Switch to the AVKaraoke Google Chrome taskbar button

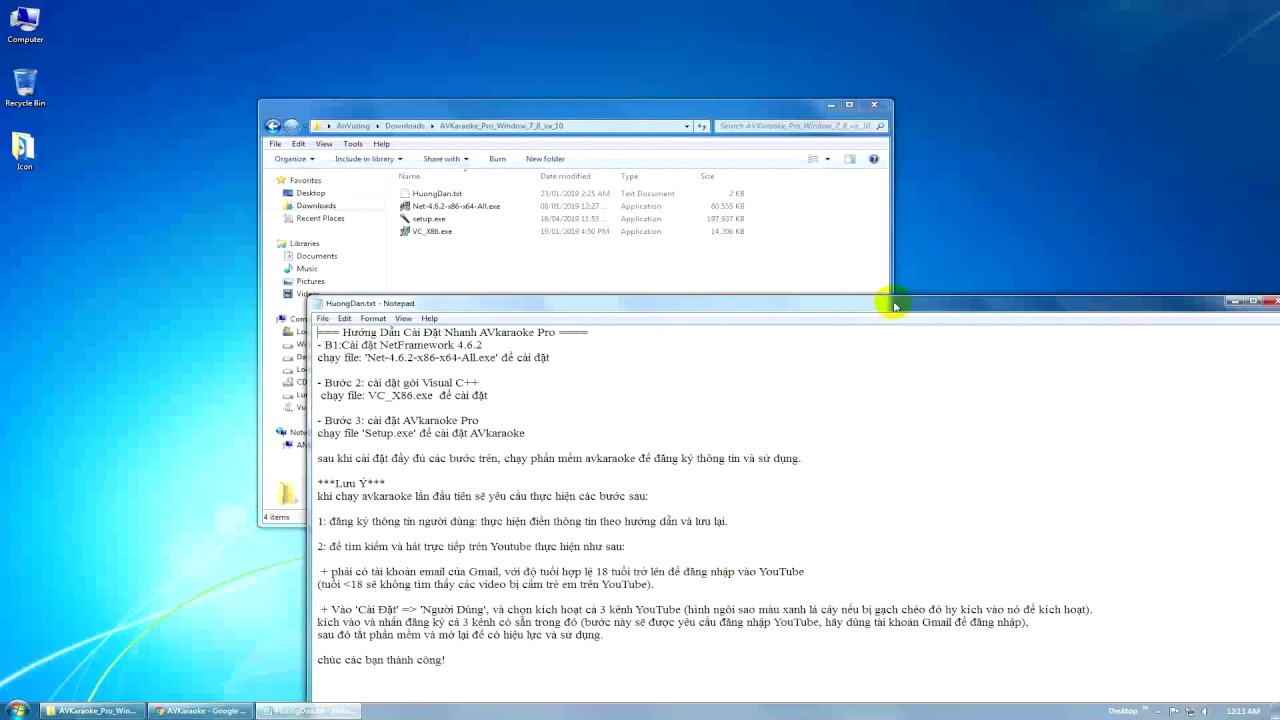click(200, 711)
